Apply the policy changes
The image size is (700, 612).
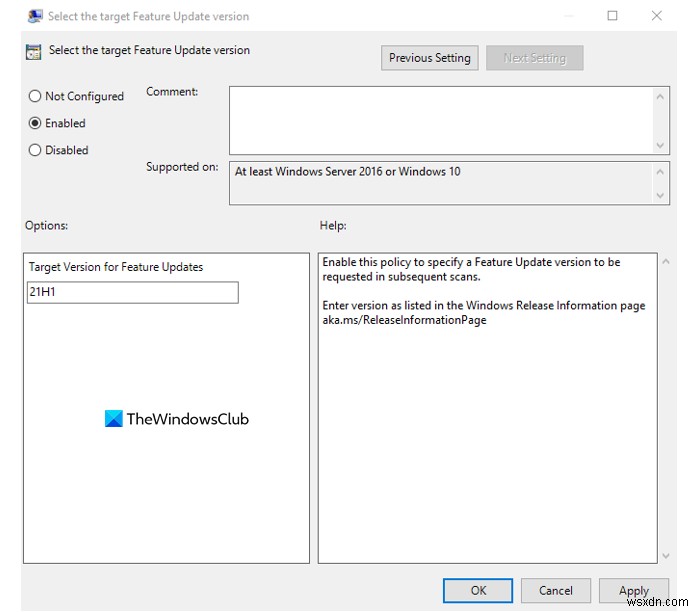(x=633, y=591)
